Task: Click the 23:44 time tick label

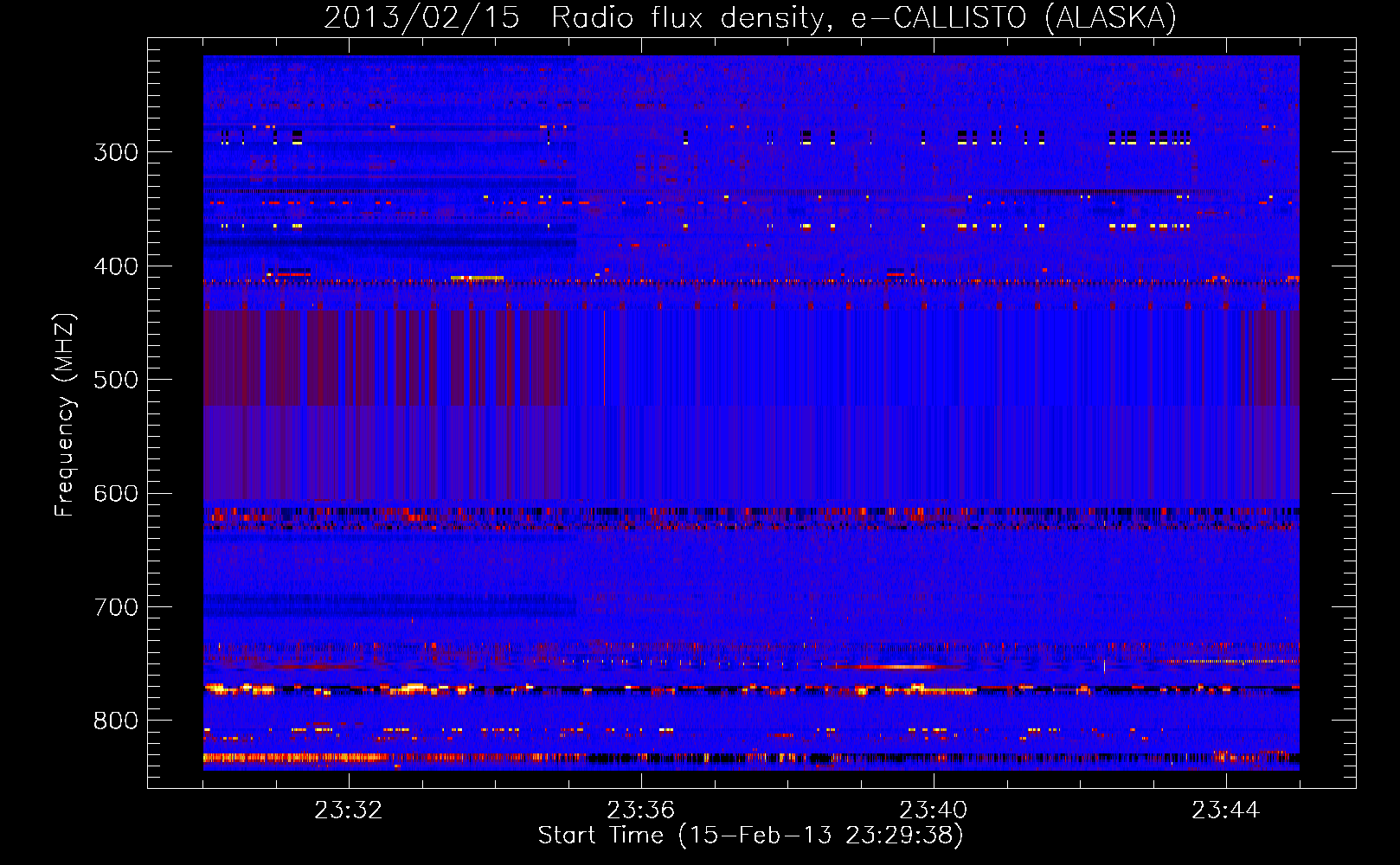Action: (1225, 811)
